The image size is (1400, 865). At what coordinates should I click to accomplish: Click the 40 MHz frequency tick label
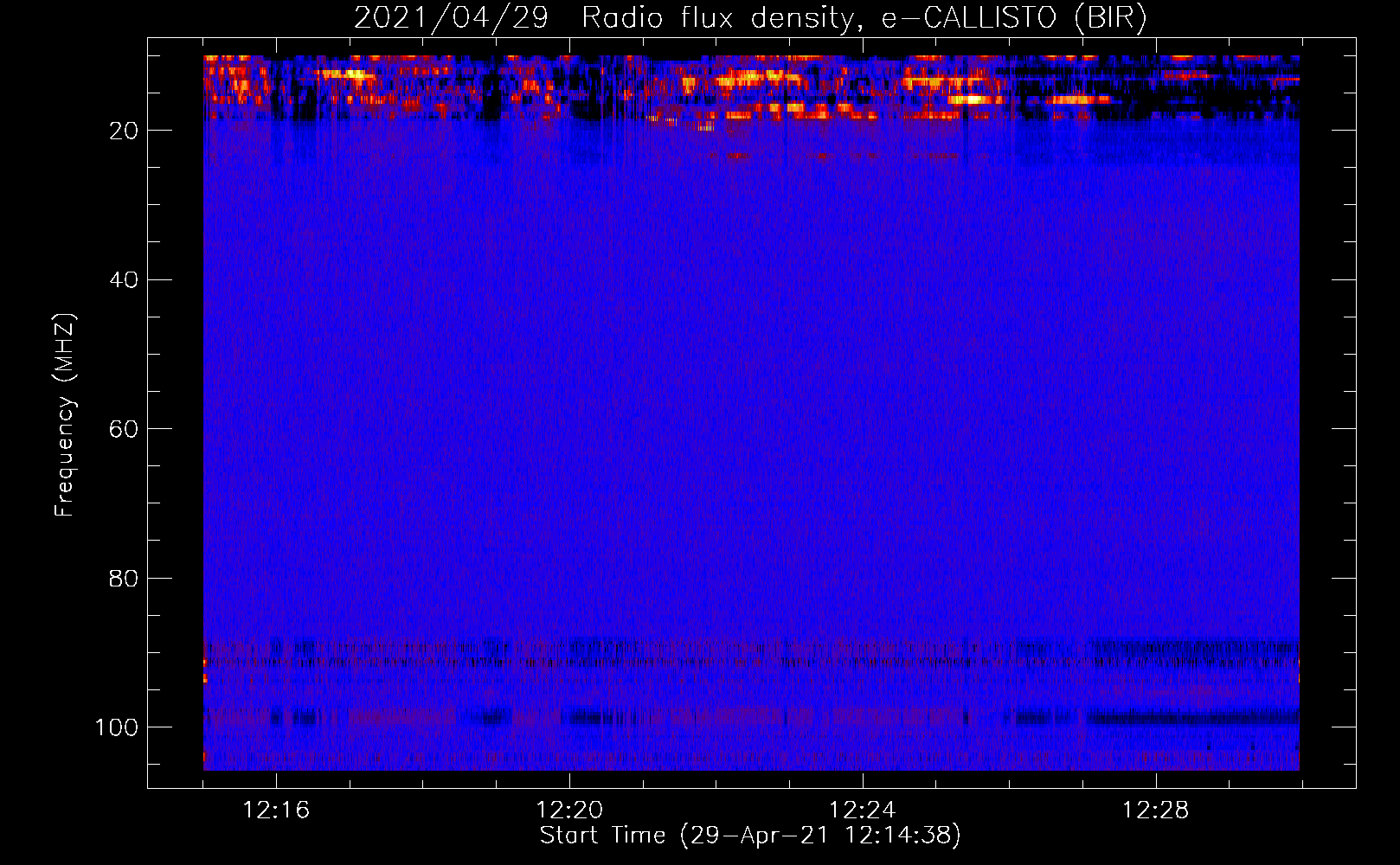(x=124, y=279)
